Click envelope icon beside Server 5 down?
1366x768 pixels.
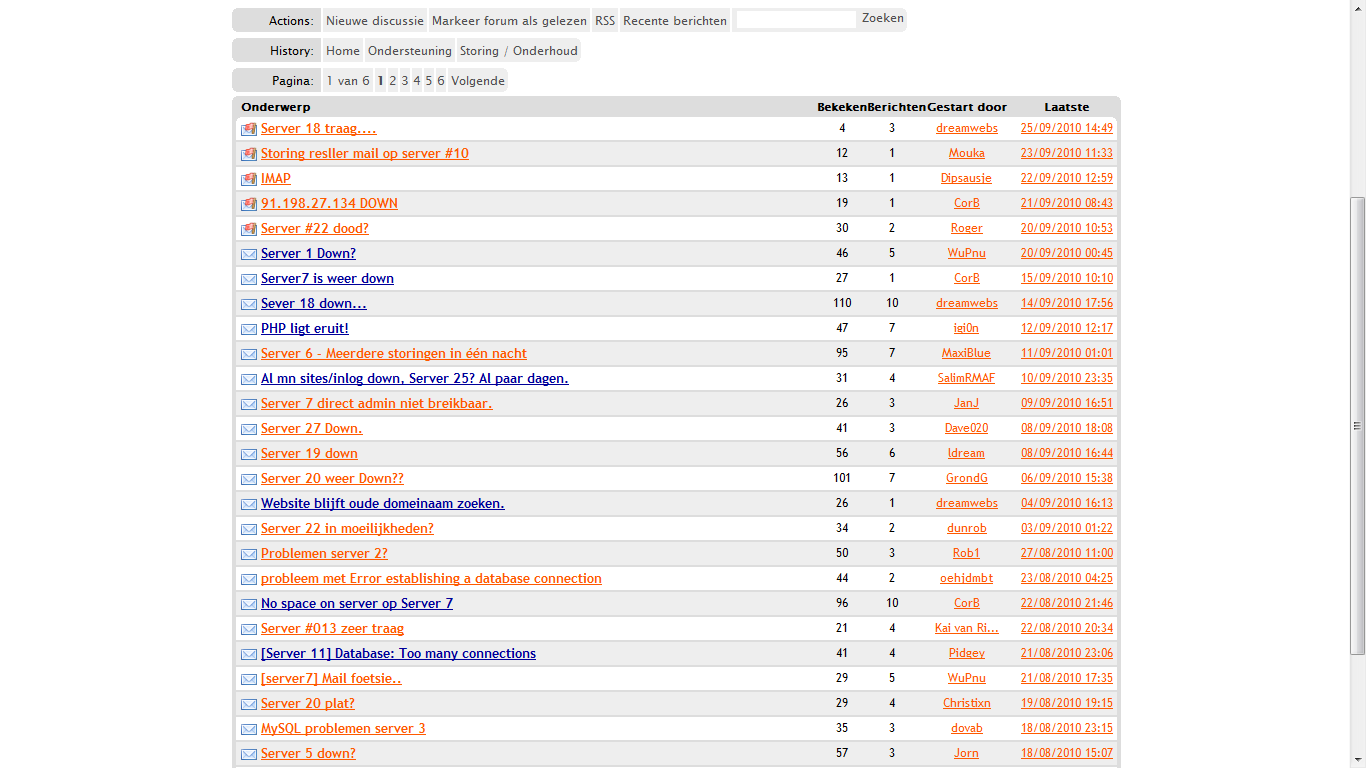[249, 754]
